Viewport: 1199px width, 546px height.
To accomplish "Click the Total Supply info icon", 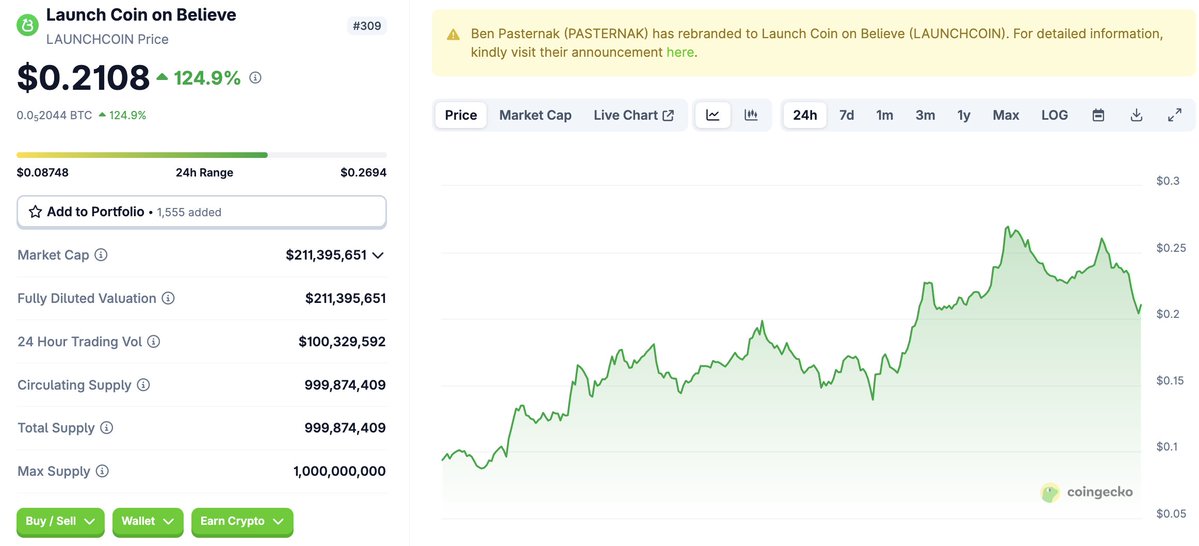I will pos(106,428).
